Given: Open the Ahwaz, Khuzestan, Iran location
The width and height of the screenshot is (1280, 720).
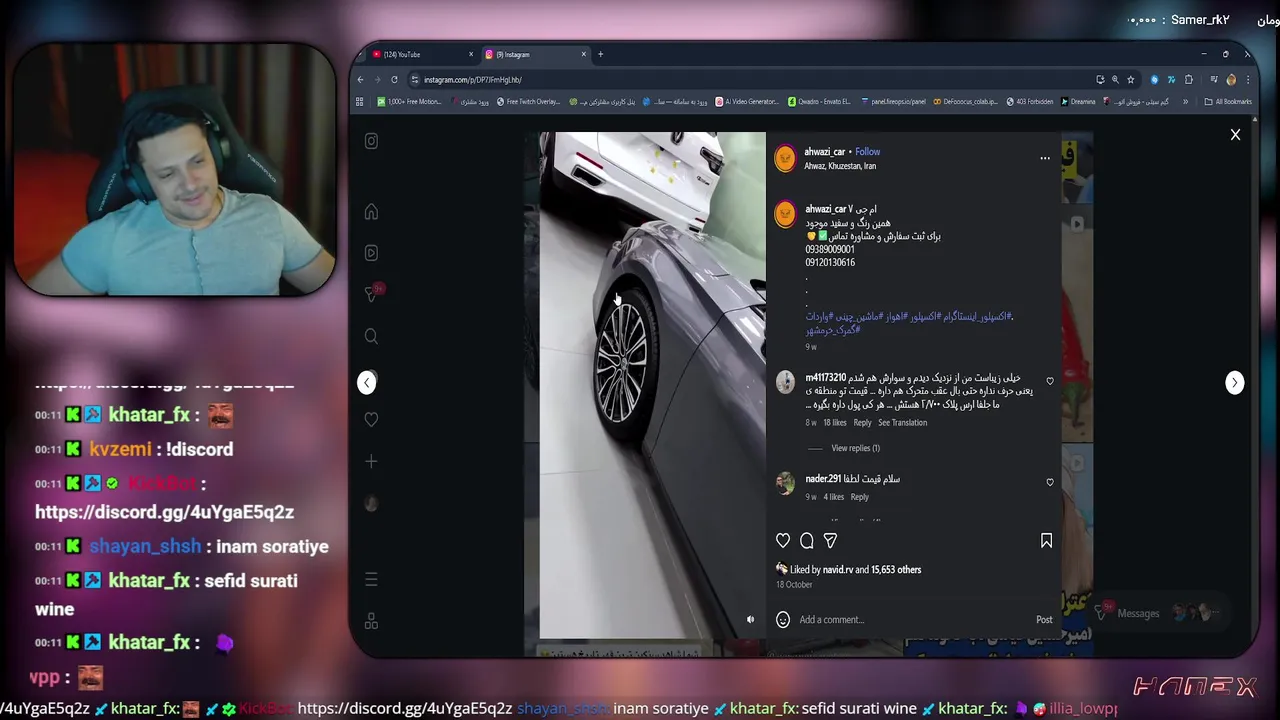Looking at the screenshot, I should [840, 166].
